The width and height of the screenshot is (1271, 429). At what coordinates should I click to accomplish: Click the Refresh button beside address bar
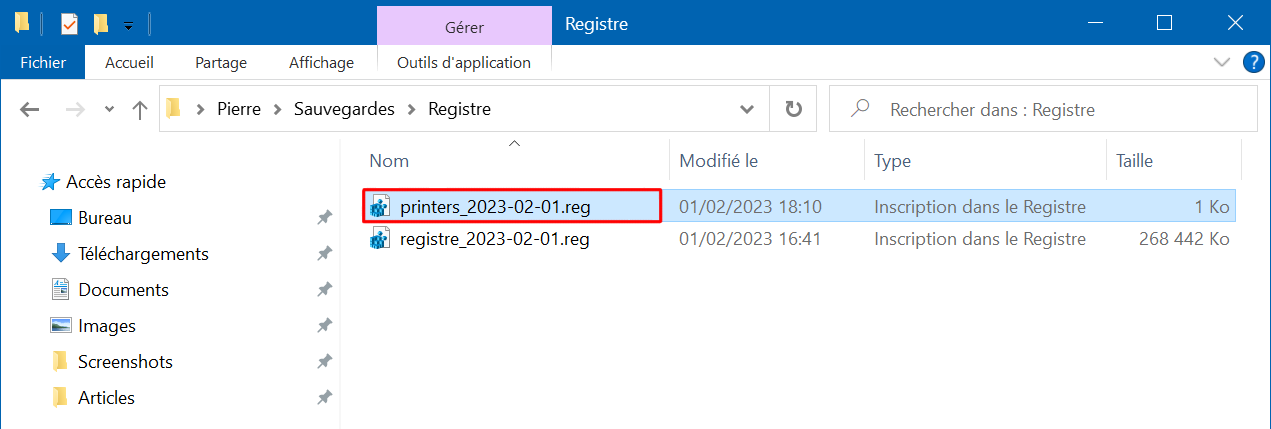[x=794, y=109]
